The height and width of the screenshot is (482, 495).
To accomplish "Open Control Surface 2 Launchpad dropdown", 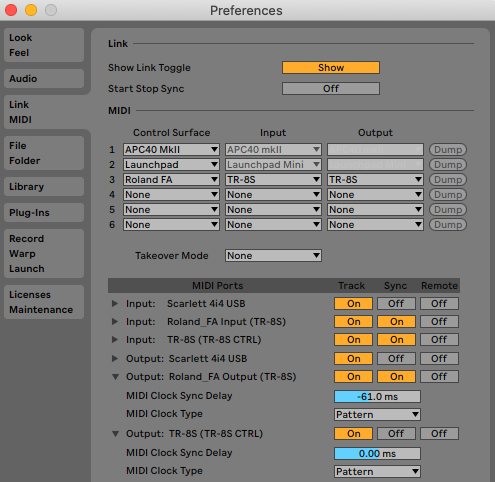I will coord(171,165).
